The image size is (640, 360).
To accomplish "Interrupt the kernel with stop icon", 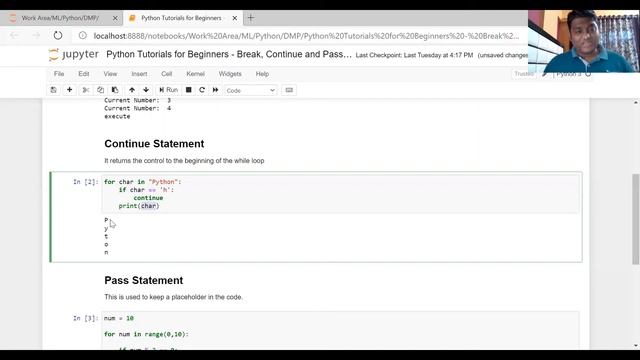I will tap(189, 90).
